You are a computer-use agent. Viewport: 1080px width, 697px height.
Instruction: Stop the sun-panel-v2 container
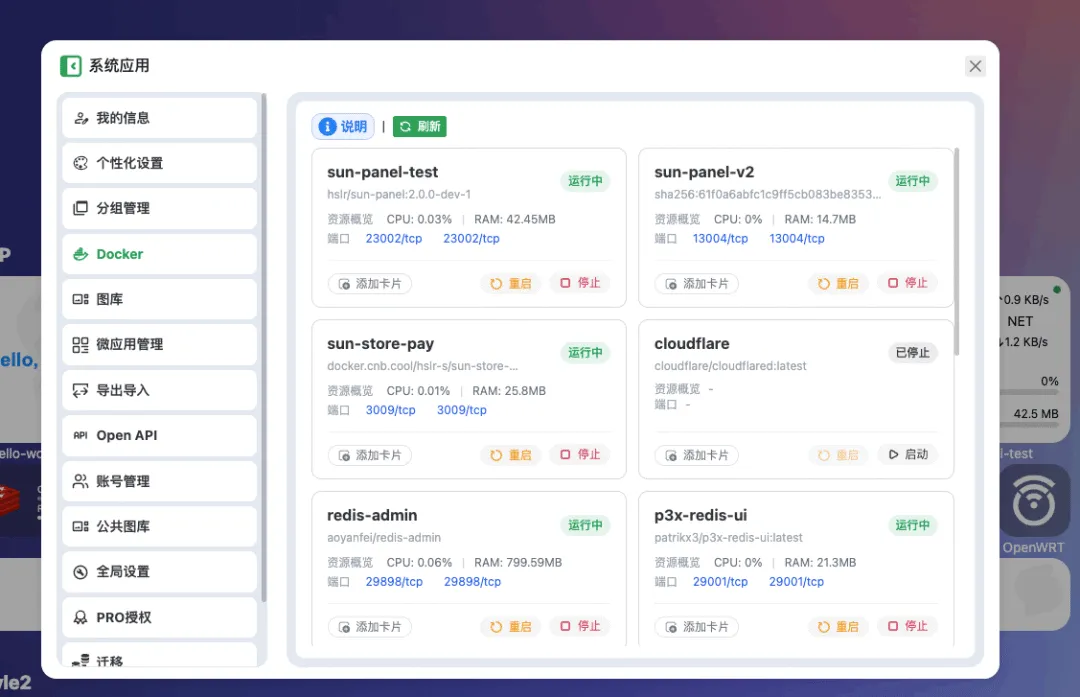[x=907, y=282]
